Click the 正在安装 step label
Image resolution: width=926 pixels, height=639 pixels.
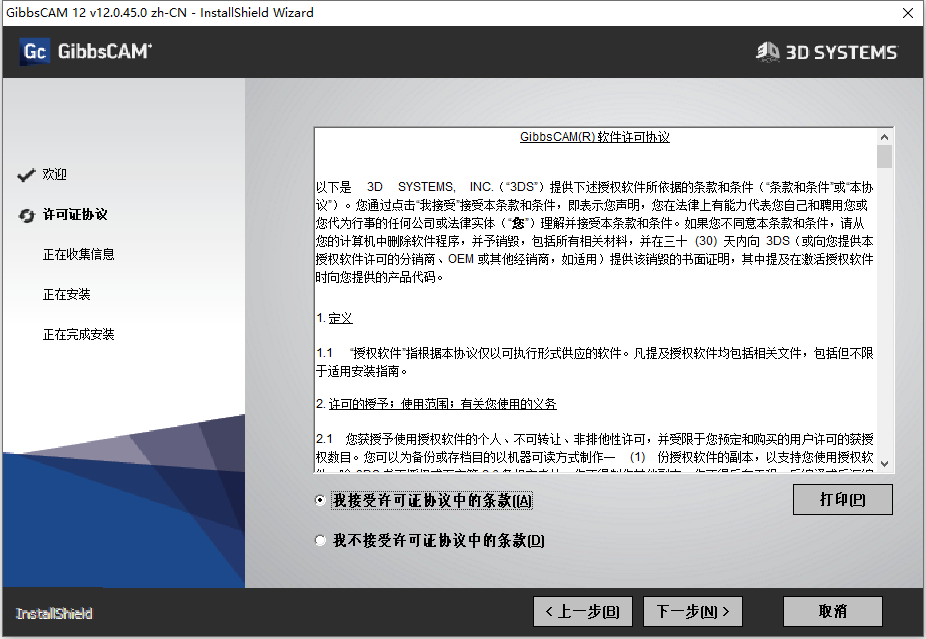(x=67, y=295)
